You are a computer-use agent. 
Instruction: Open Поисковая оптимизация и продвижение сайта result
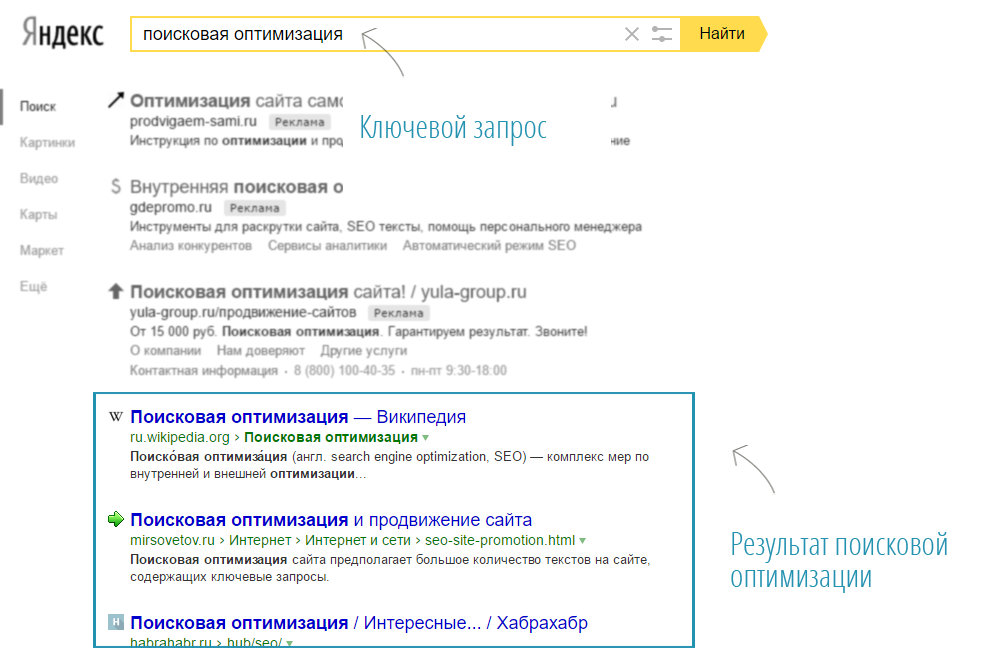pos(331,520)
